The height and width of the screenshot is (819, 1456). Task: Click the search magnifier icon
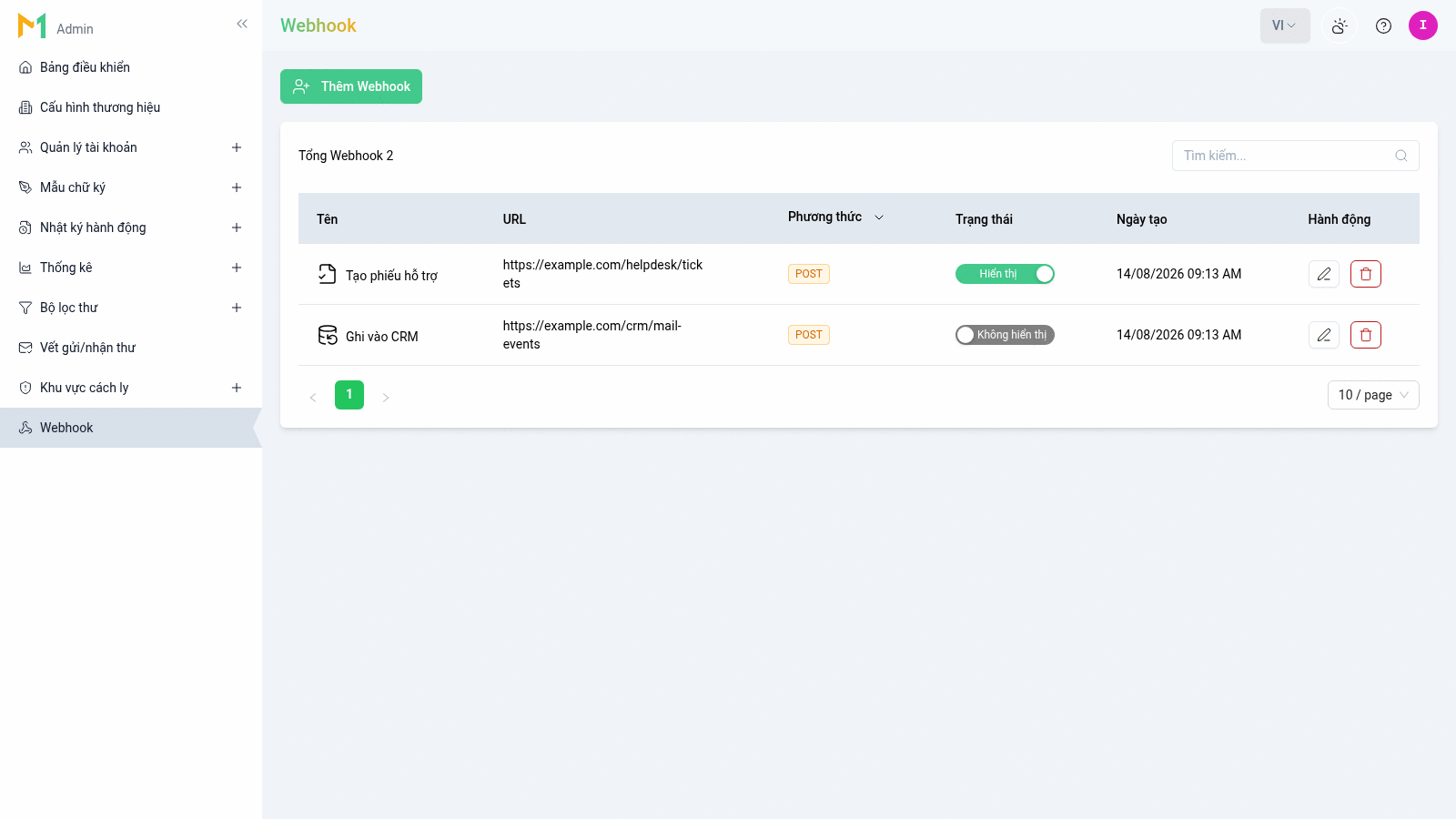(1401, 156)
